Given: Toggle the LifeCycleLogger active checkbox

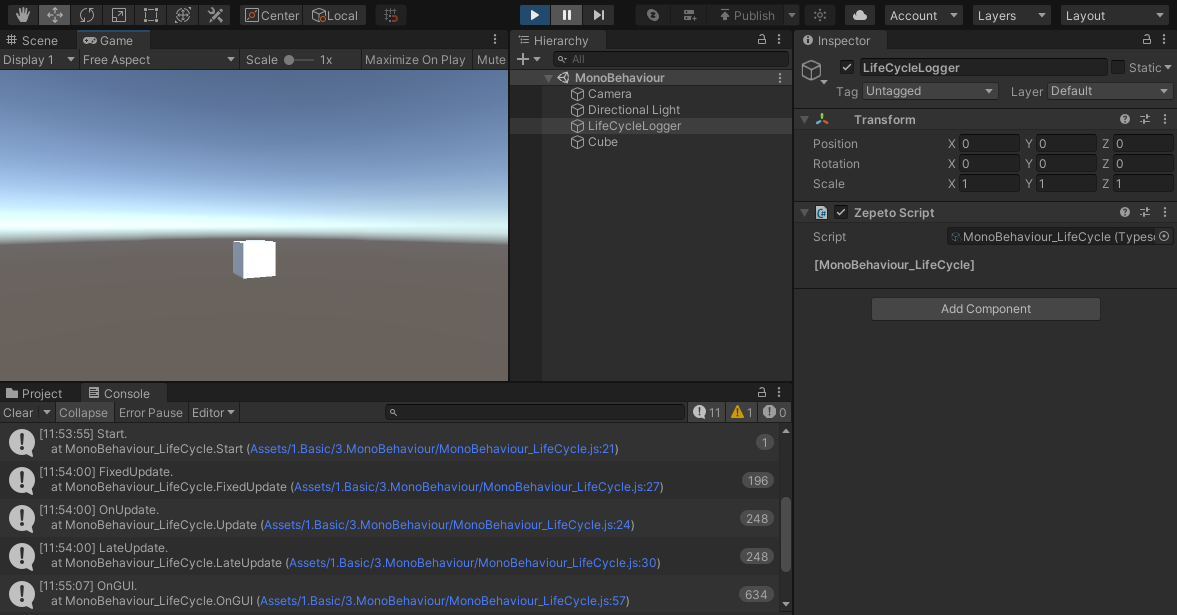Looking at the screenshot, I should pos(847,68).
